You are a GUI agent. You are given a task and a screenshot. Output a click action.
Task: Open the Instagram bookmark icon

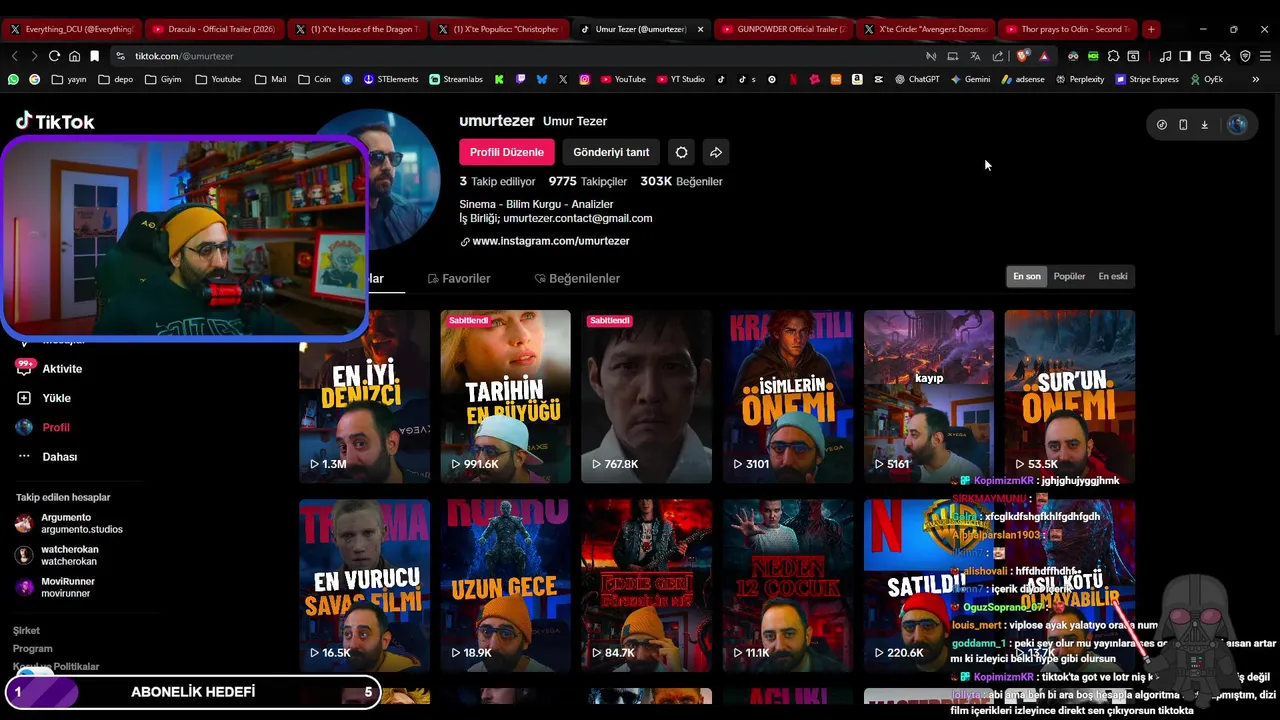coord(584,79)
